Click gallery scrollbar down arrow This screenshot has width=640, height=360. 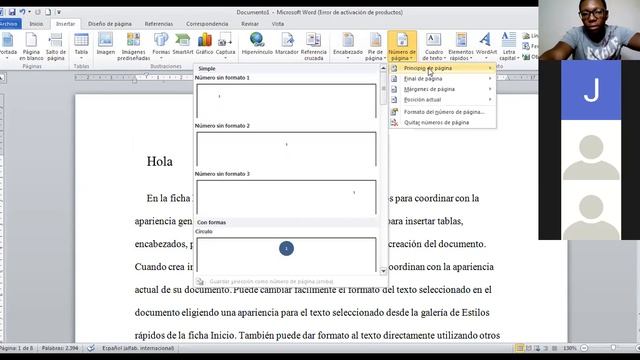383,271
